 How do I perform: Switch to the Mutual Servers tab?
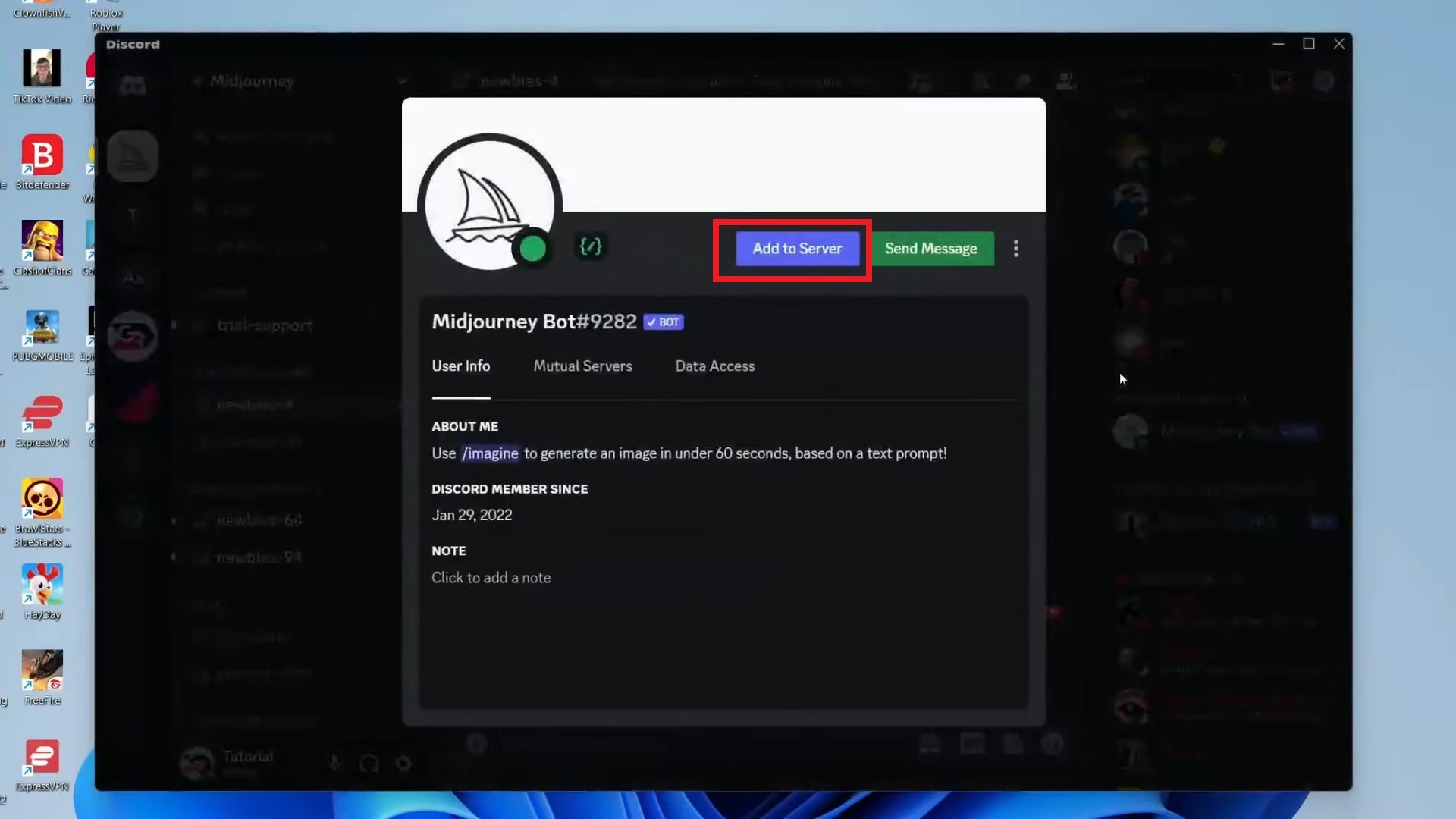(x=582, y=366)
